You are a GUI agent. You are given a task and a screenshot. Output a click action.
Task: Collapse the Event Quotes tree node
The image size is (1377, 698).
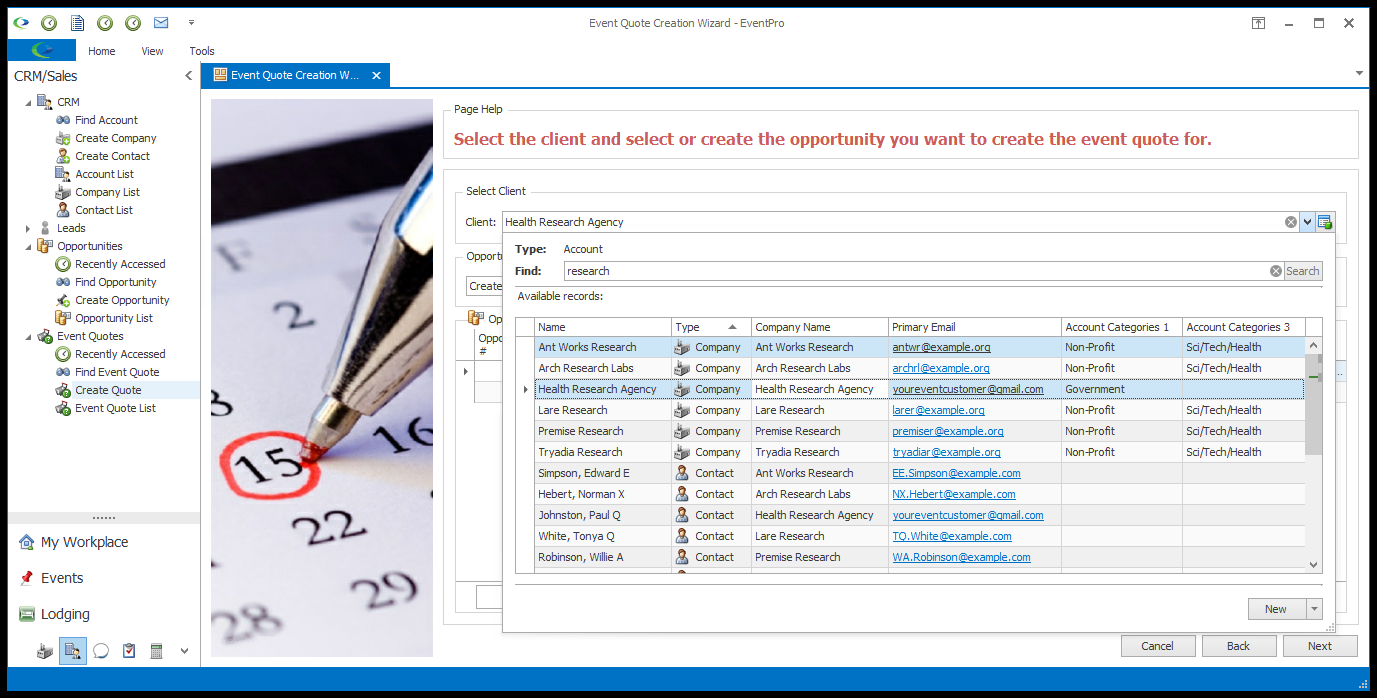click(x=28, y=336)
